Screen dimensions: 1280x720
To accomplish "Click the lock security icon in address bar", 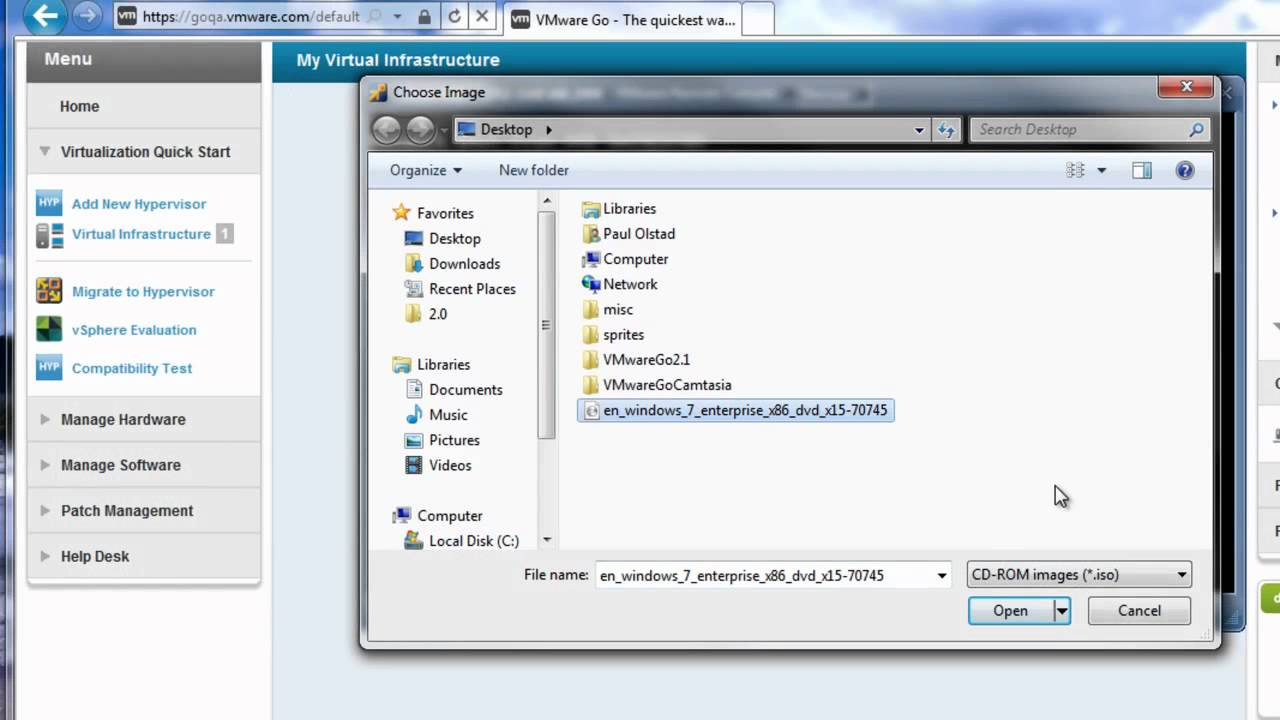I will (x=425, y=17).
